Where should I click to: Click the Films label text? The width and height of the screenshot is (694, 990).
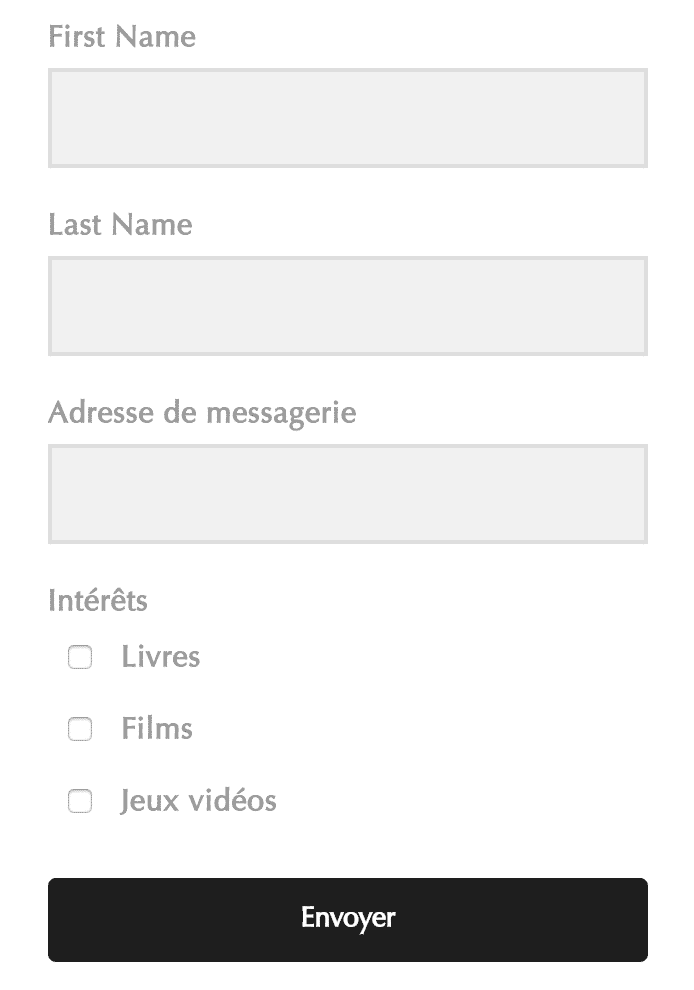pos(157,729)
